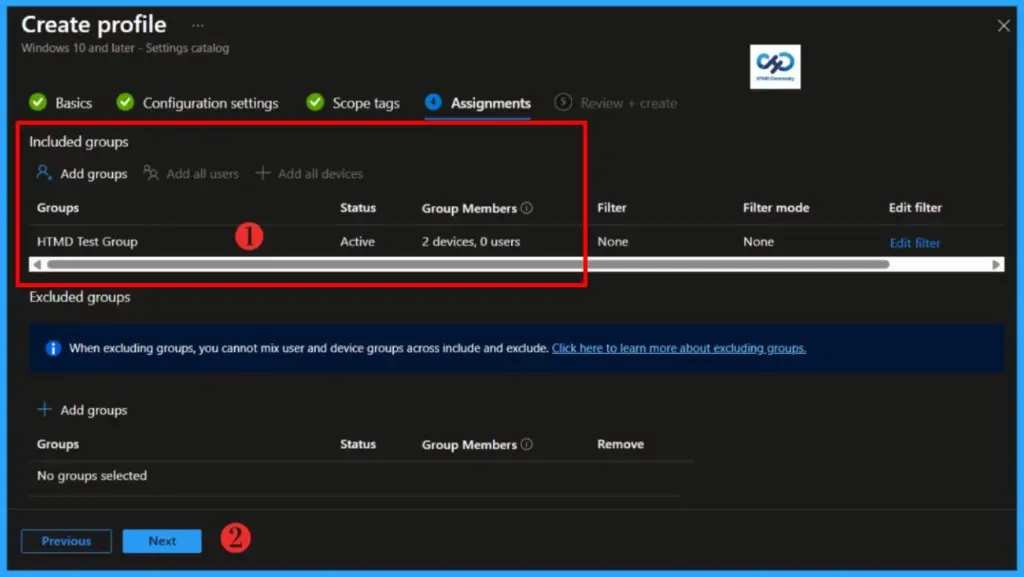Click info icon next to included Group Members
Viewport: 1024px width, 577px height.
click(526, 208)
